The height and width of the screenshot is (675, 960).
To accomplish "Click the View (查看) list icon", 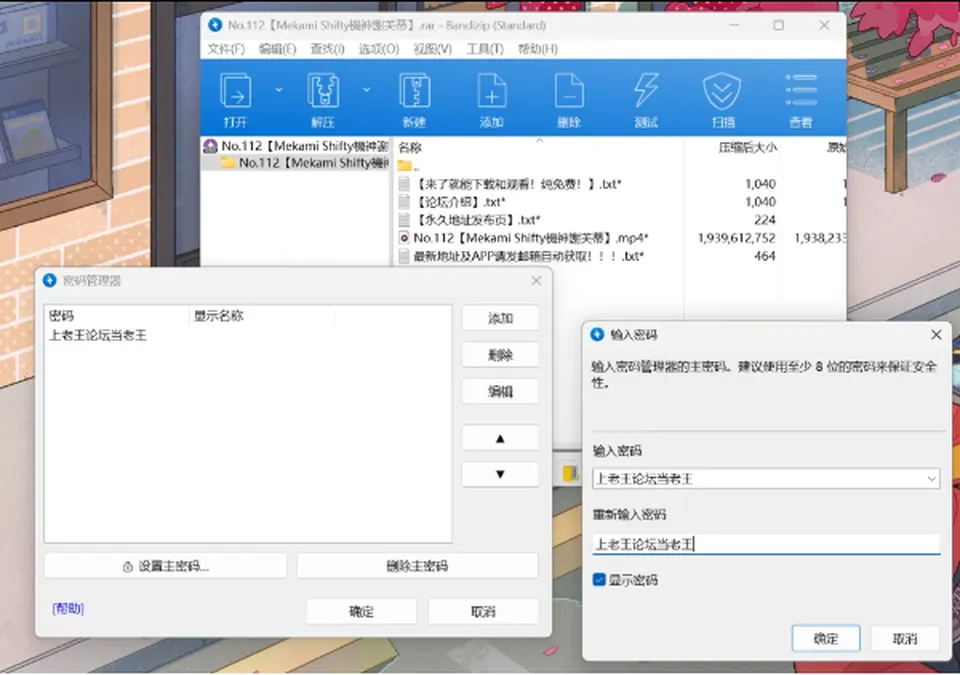I will [801, 100].
